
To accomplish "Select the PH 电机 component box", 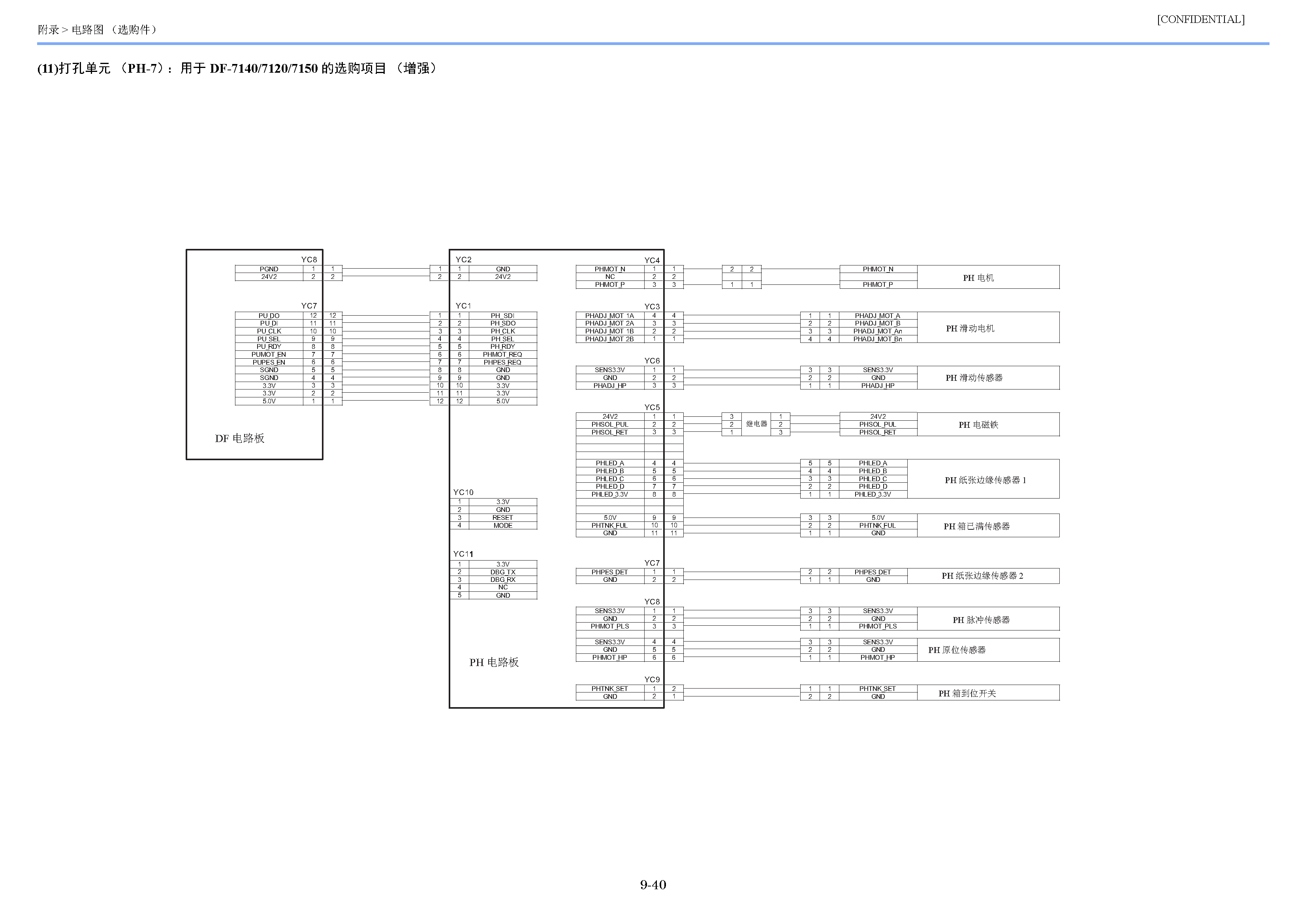I will (988, 277).
